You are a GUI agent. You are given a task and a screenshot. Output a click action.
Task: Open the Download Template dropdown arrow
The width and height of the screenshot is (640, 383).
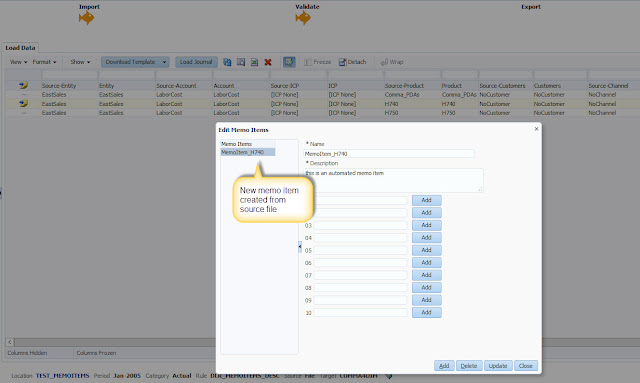pos(164,62)
